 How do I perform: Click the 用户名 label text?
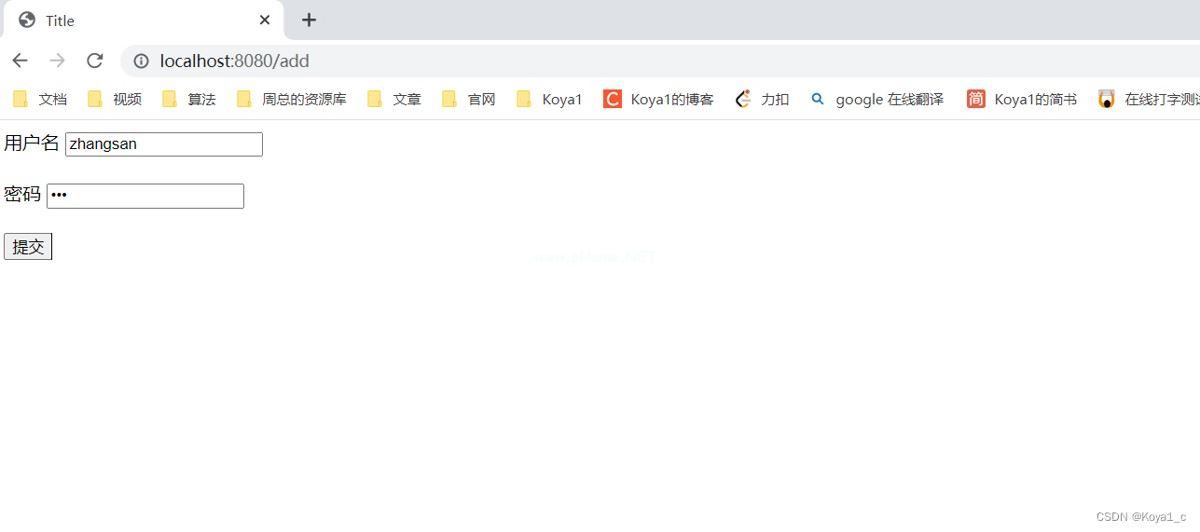(x=32, y=143)
